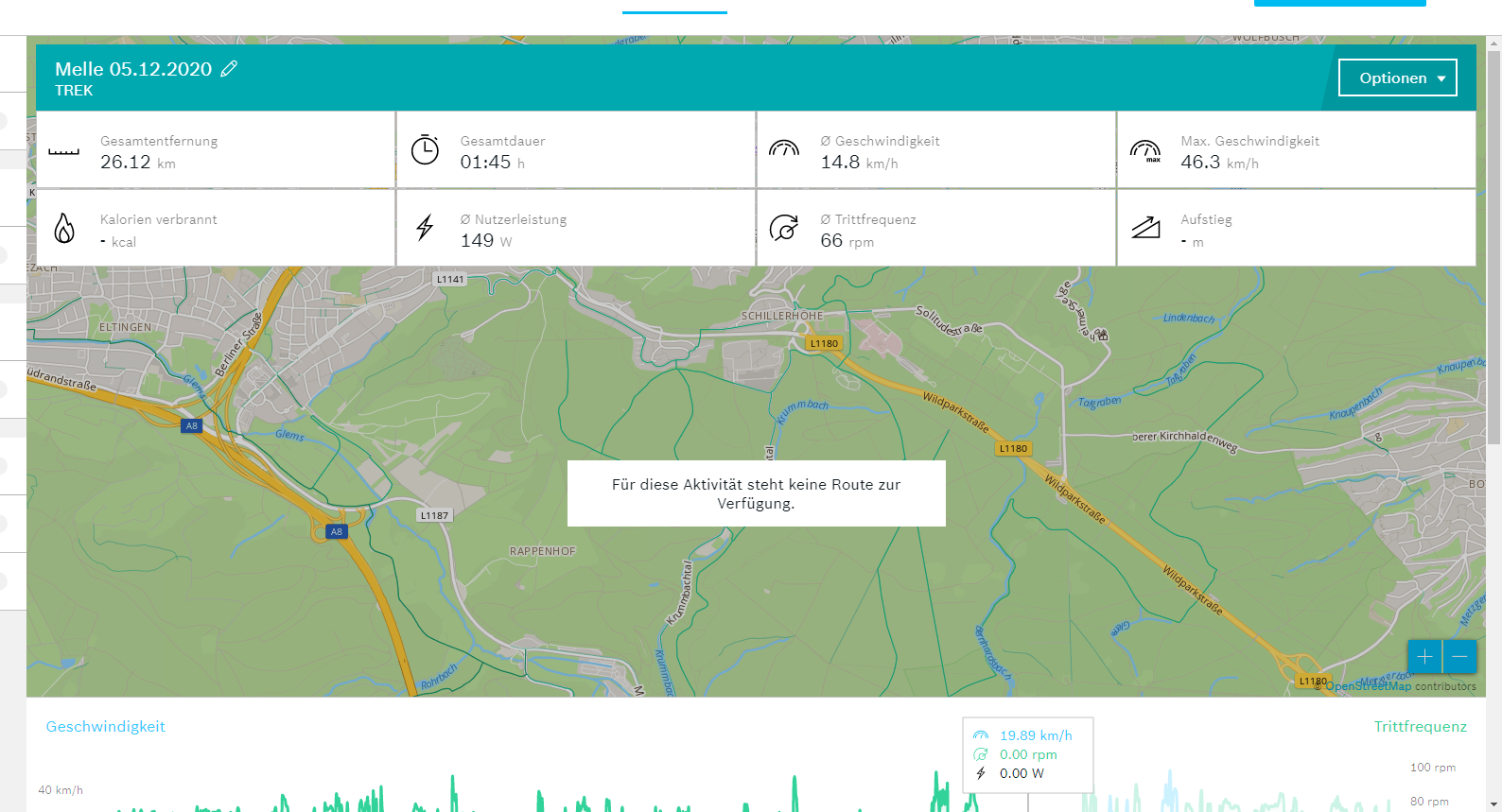Viewport: 1502px width, 812px height.
Task: Toggle the Trittfrequenz chart series
Action: point(1420,726)
